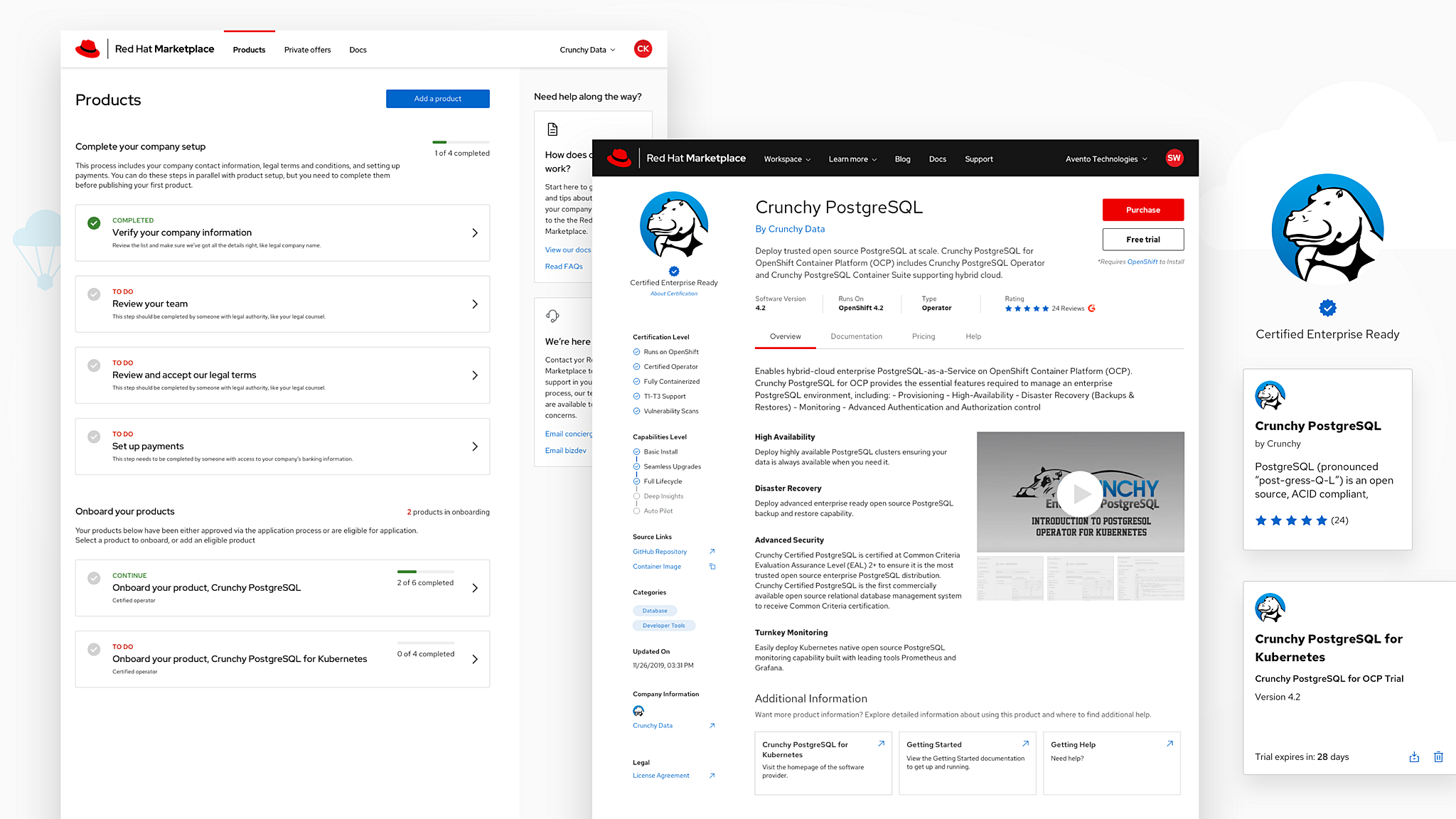This screenshot has width=1456, height=819.
Task: Open the Workspace dropdown menu
Action: 787,159
